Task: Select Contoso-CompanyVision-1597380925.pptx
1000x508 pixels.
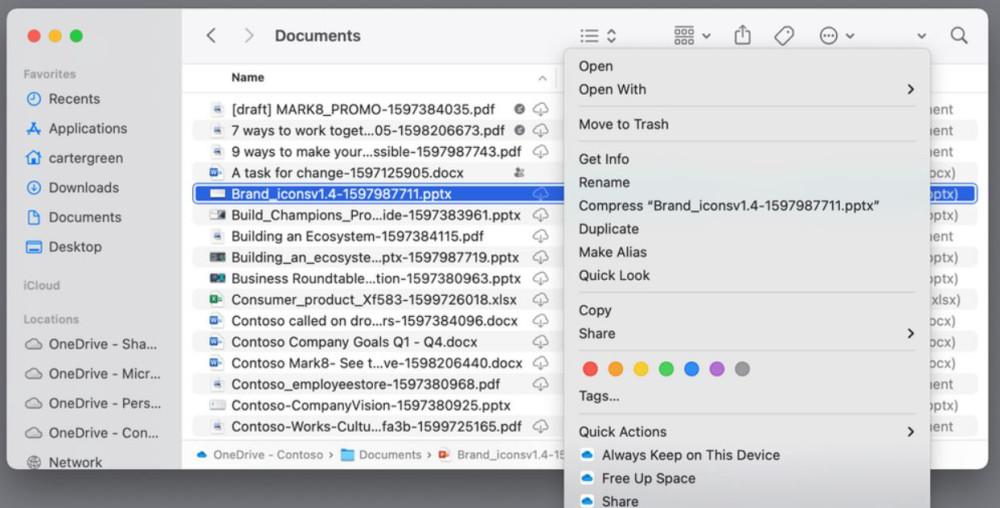Action: tap(371, 405)
